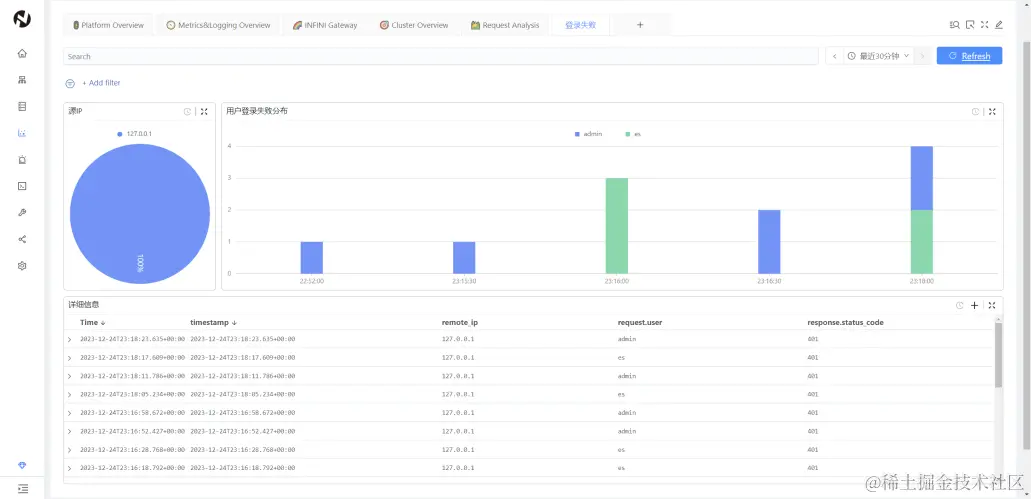Switch to the Cluster Overview tab

[x=414, y=25]
